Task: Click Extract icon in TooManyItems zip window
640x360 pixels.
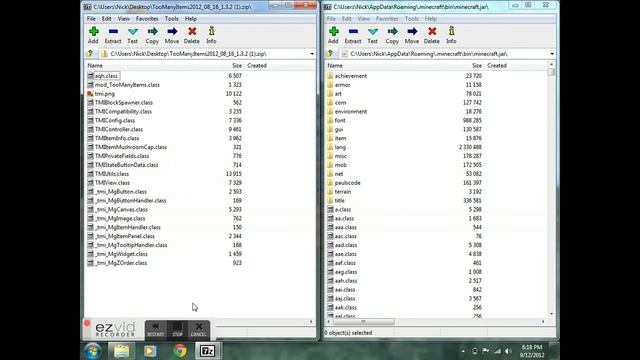Action: click(113, 31)
